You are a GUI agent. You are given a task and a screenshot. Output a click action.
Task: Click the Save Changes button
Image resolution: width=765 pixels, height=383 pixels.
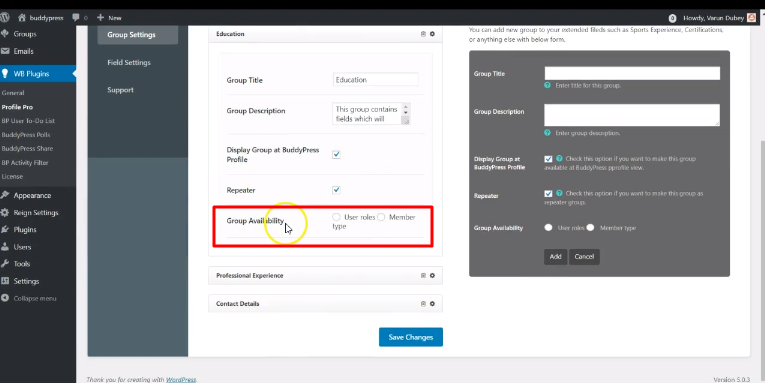pyautogui.click(x=411, y=337)
